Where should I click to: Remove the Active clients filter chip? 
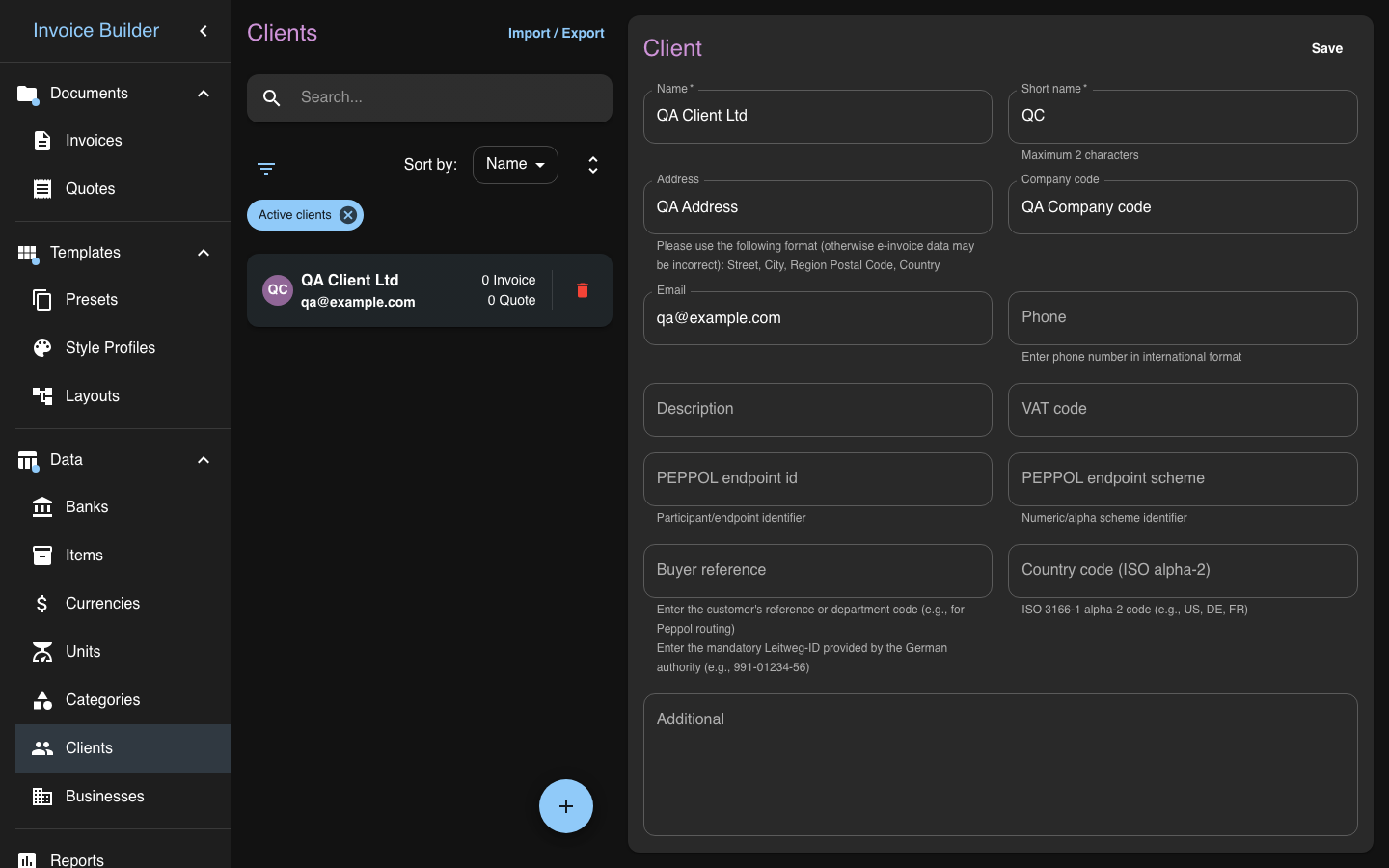348,215
